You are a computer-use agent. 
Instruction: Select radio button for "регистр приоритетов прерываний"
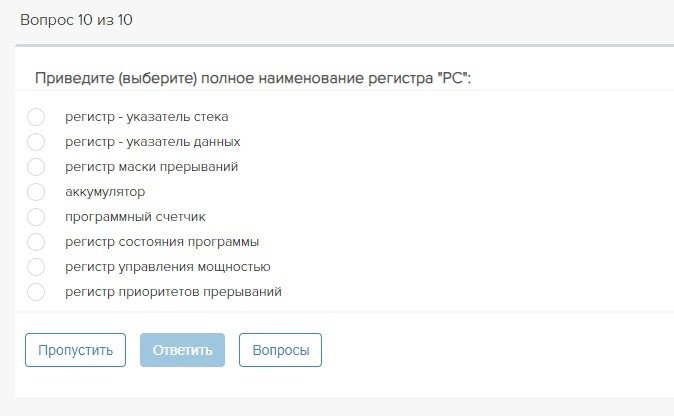pos(36,292)
